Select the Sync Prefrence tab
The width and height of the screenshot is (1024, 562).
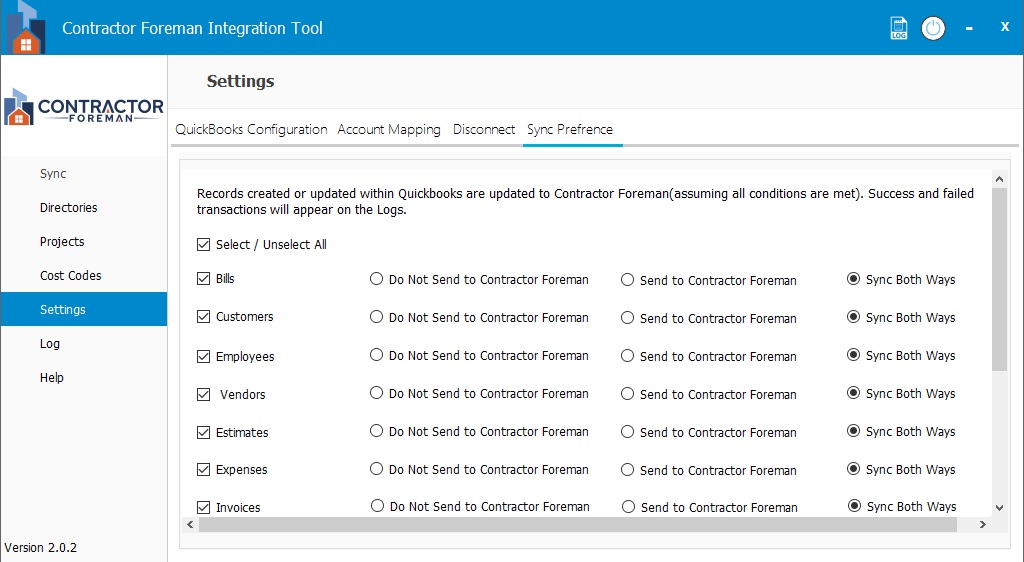point(570,129)
